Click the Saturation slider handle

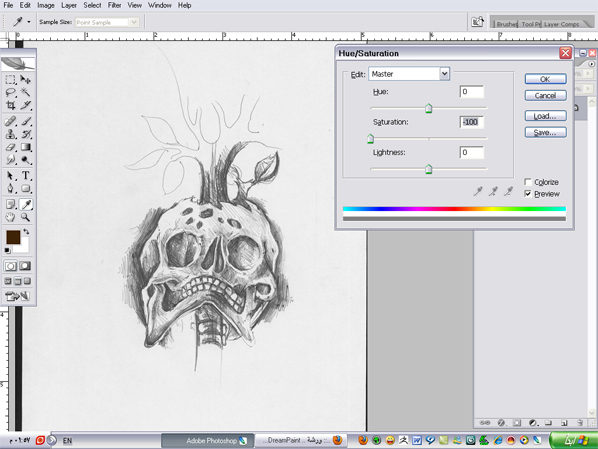pyautogui.click(x=370, y=138)
